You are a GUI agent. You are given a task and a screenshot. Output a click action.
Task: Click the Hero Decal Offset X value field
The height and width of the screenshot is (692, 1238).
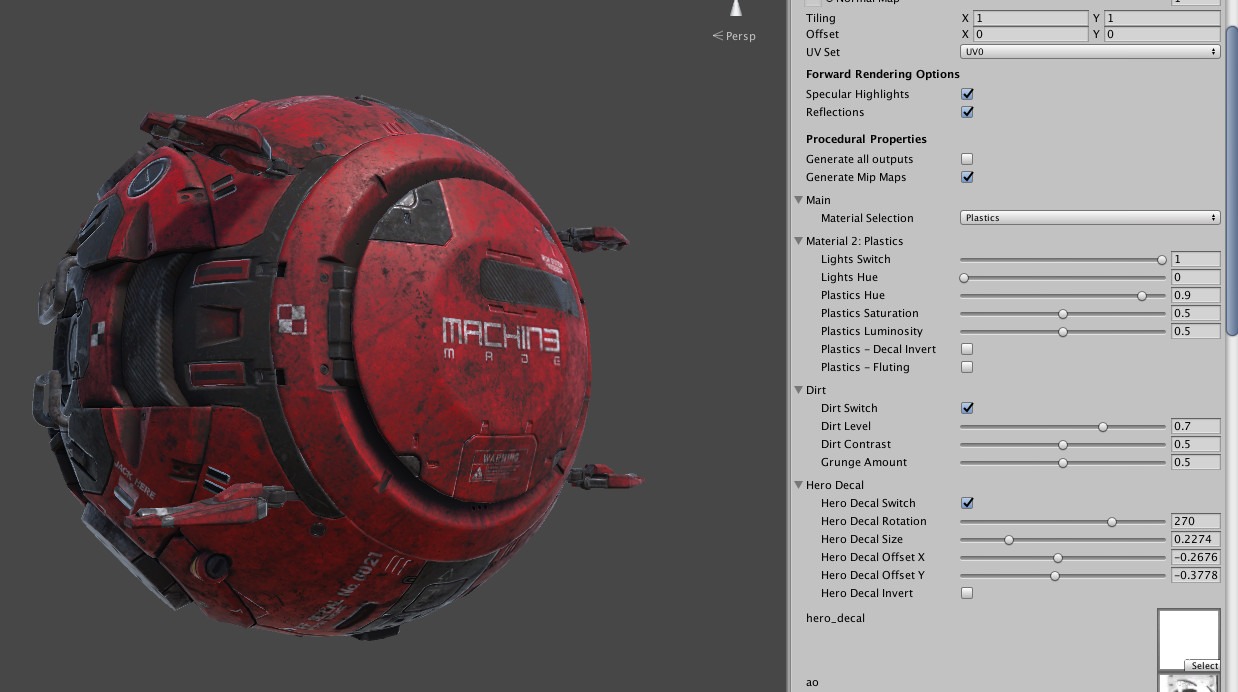[x=1195, y=557]
